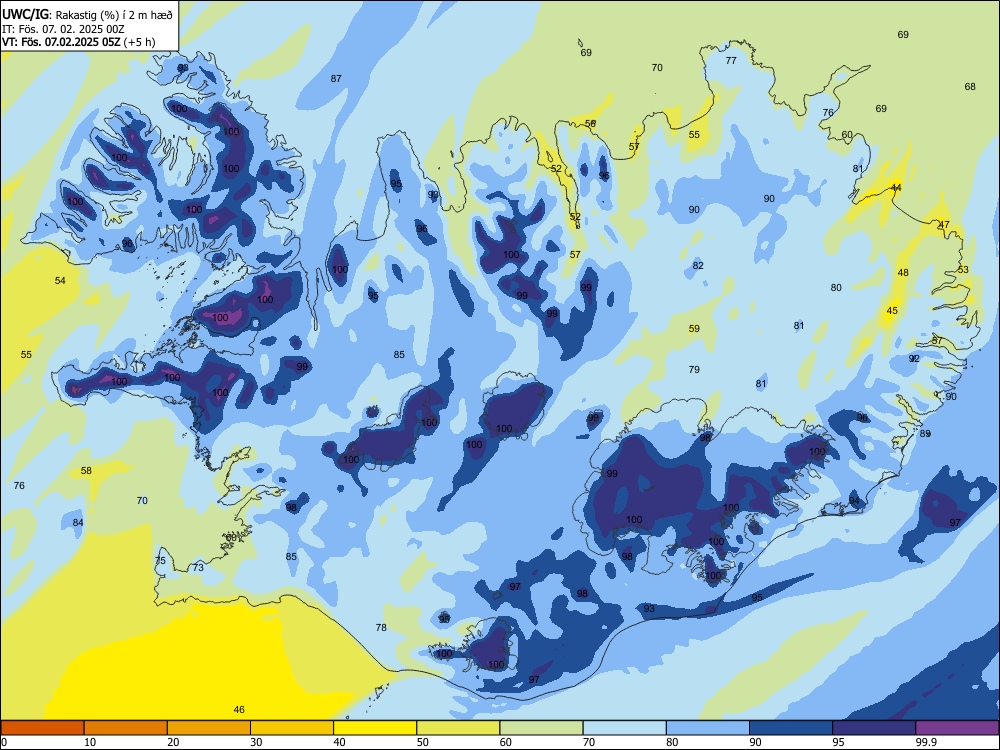Click the humidity value '47' on the map
1000x750 pixels.
coord(944,224)
